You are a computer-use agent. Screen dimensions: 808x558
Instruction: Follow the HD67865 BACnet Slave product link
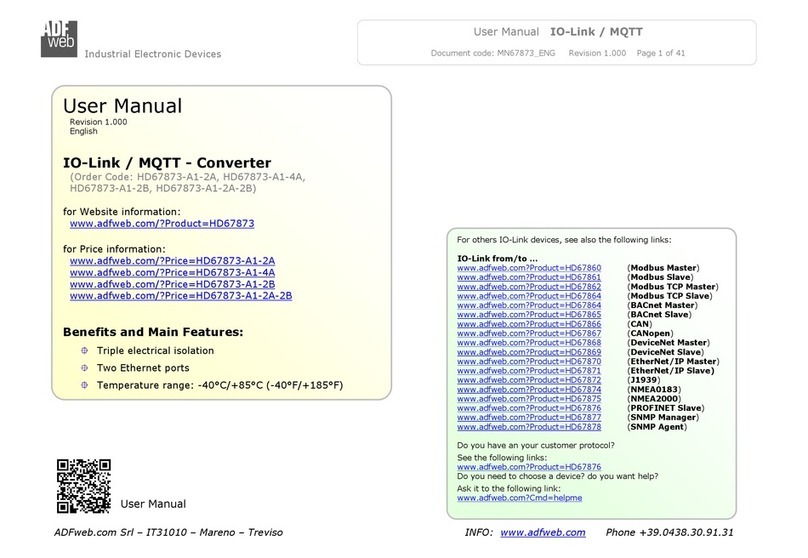click(529, 314)
